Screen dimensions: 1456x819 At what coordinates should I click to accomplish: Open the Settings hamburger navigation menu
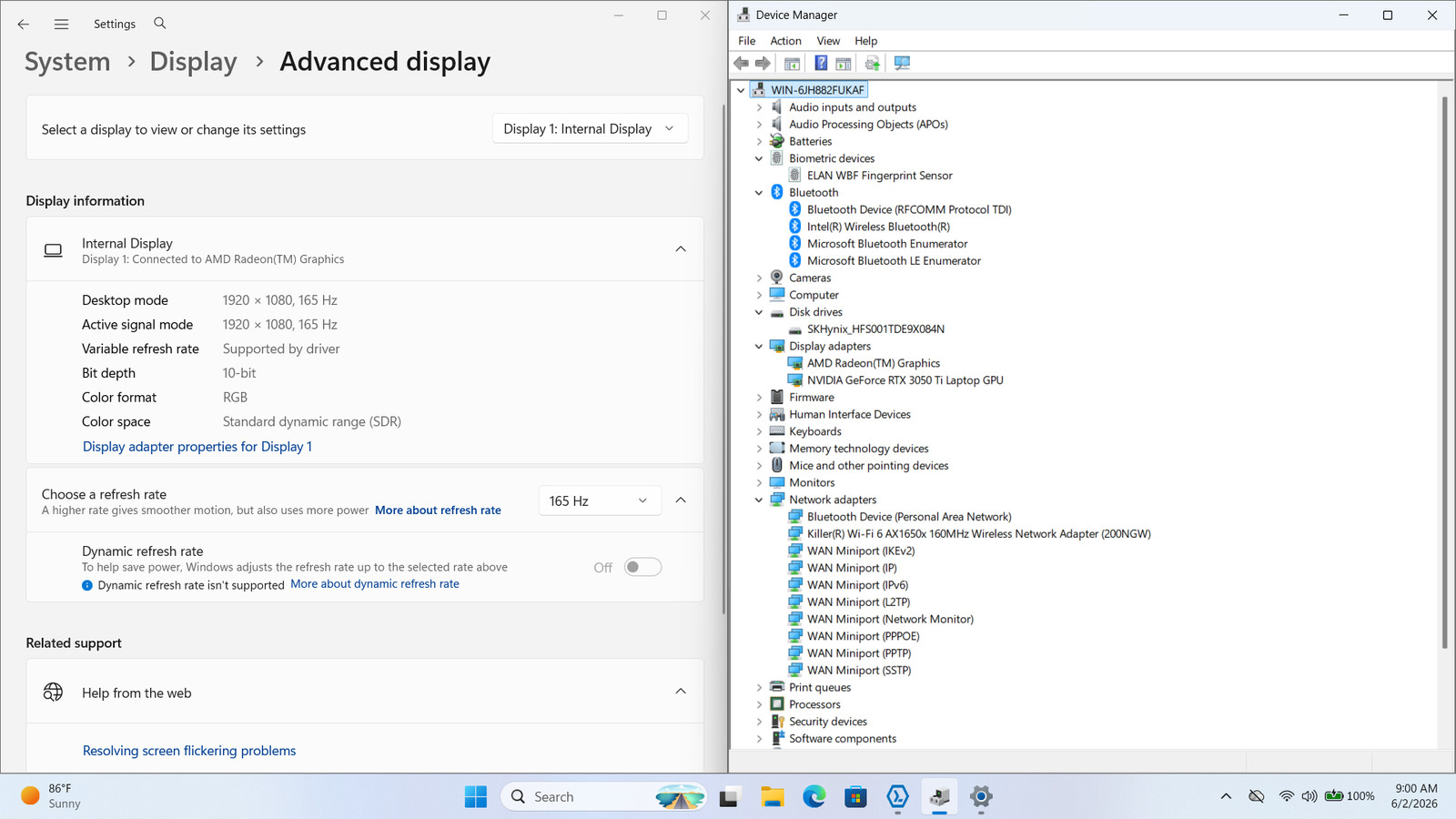coord(61,24)
